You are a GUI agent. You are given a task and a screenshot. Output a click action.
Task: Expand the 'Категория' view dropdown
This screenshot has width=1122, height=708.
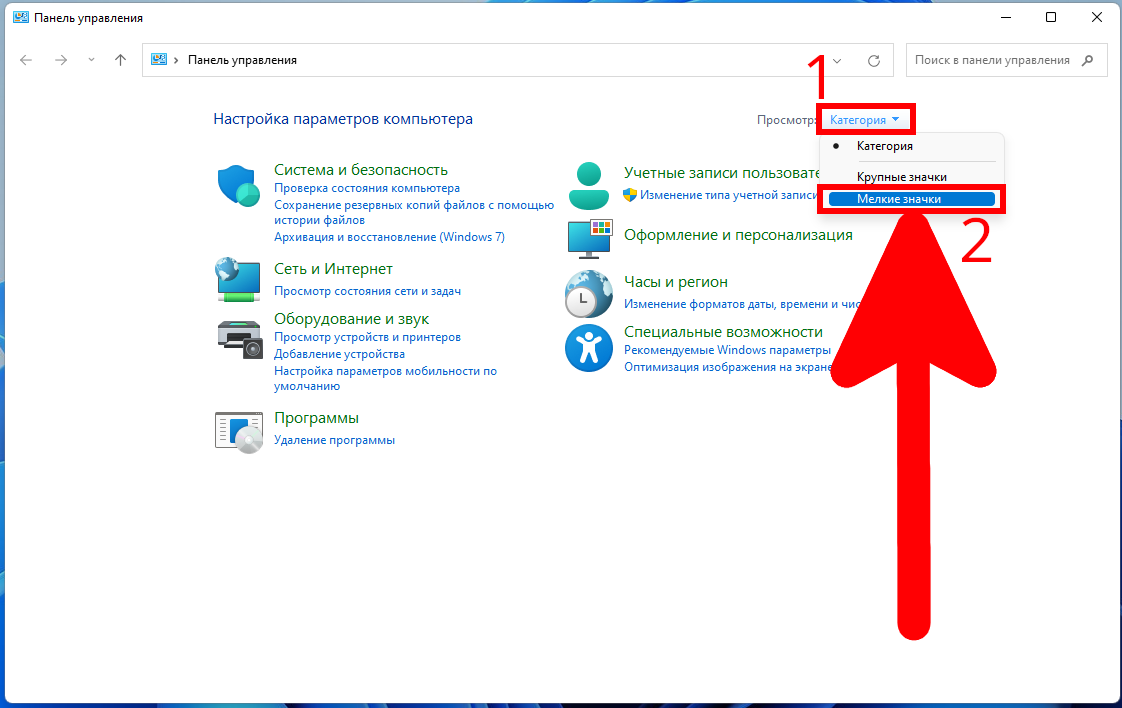click(865, 120)
